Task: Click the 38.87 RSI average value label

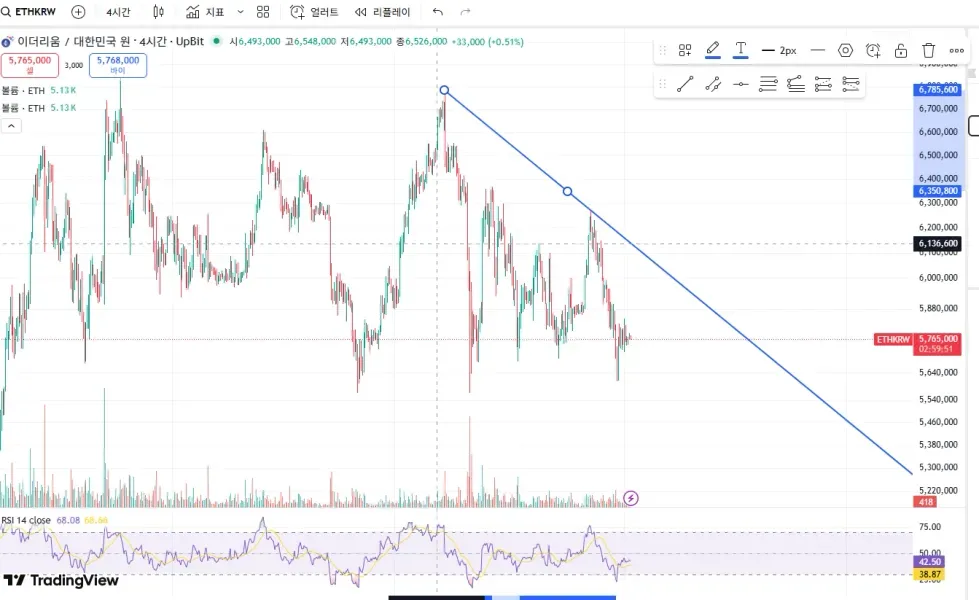Action: pos(929,574)
